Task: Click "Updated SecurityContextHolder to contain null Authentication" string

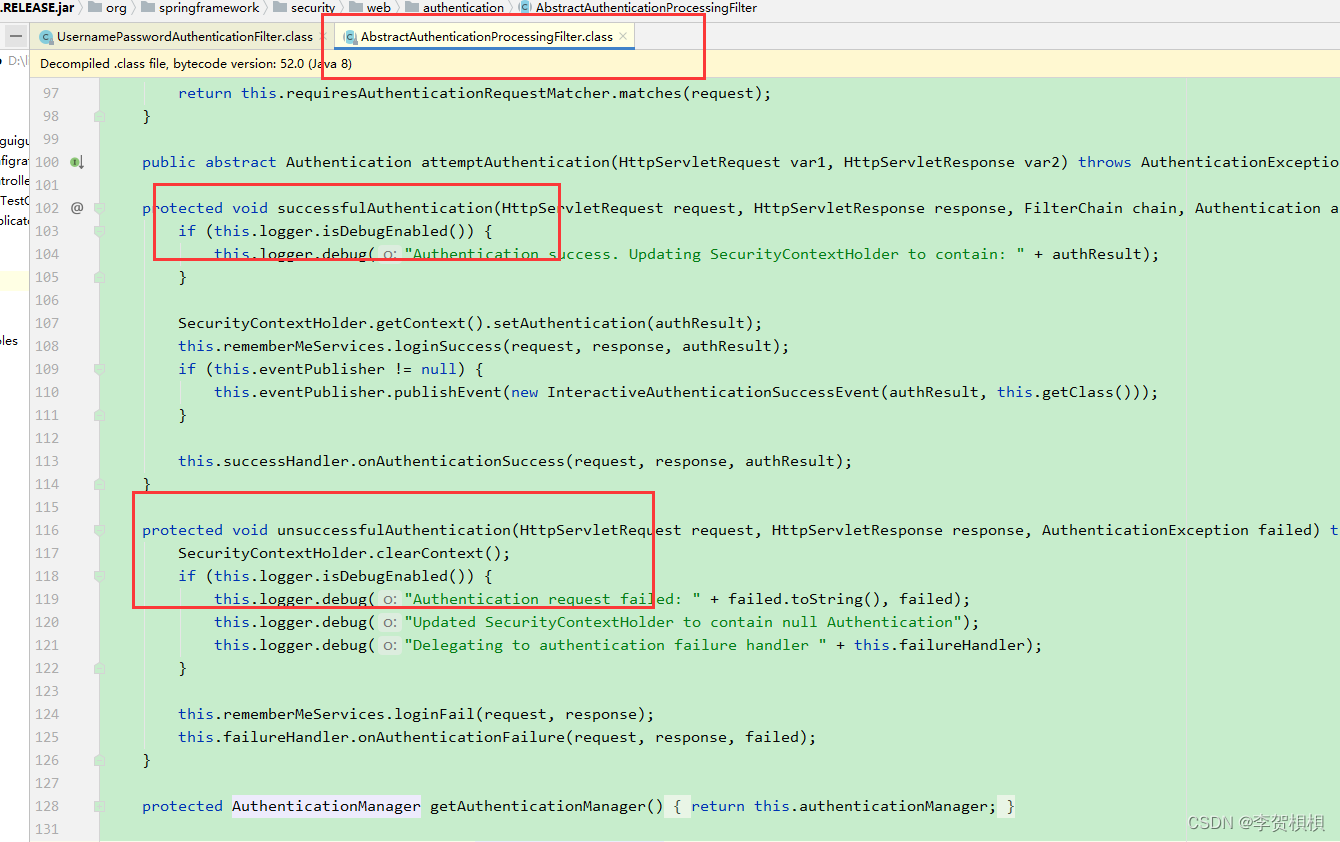Action: pos(682,622)
